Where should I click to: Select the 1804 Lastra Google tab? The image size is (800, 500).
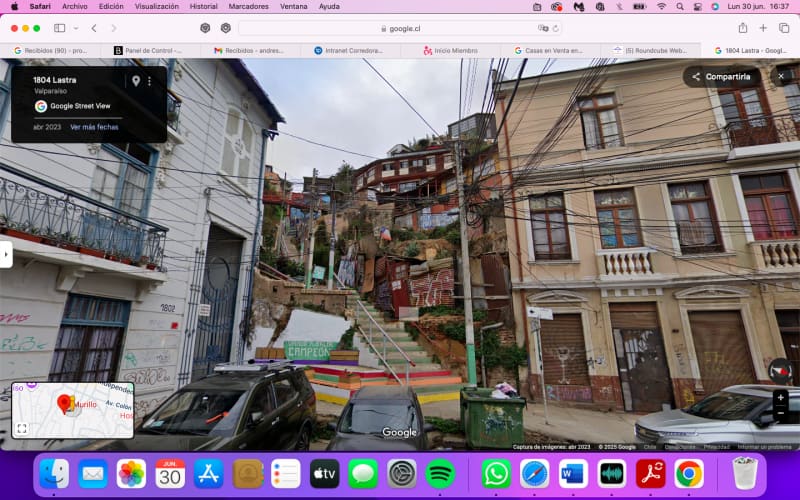pyautogui.click(x=750, y=51)
